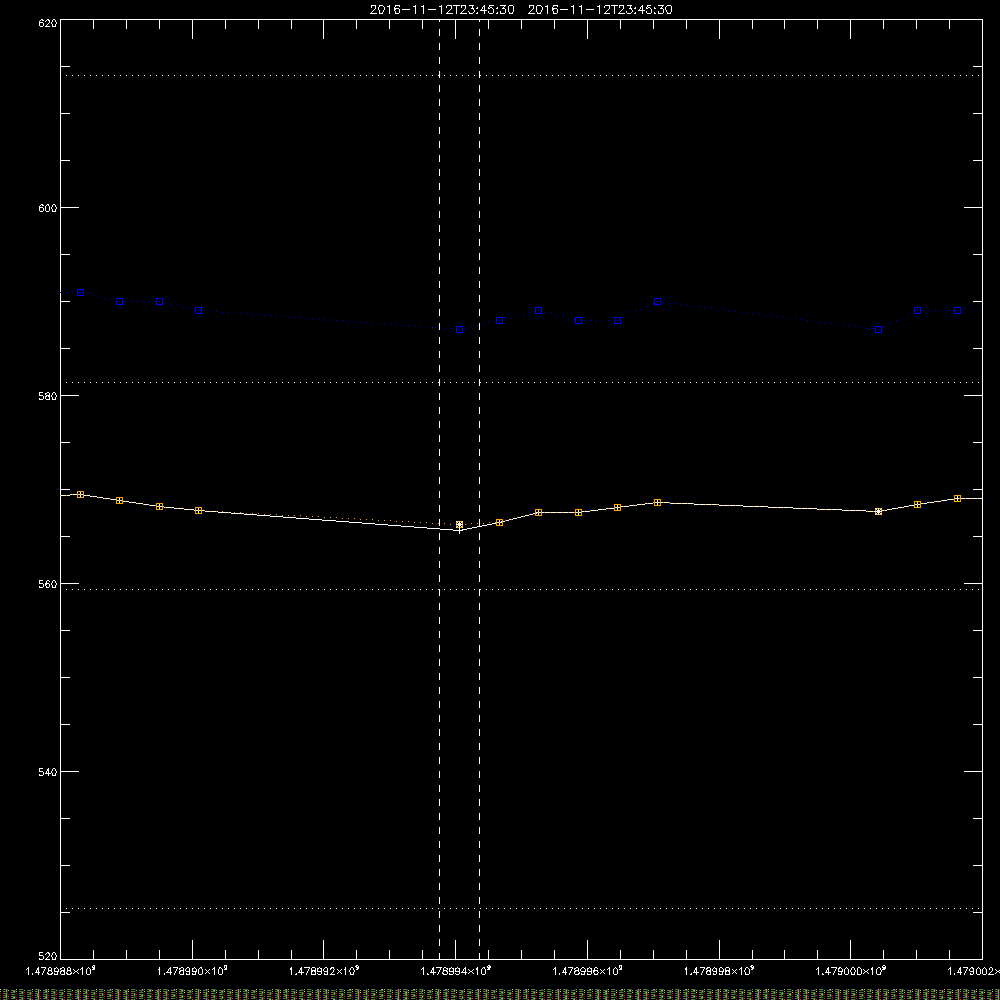The height and width of the screenshot is (1000, 1000).
Task: Select the leftmost blue square data marker
Action: click(80, 293)
